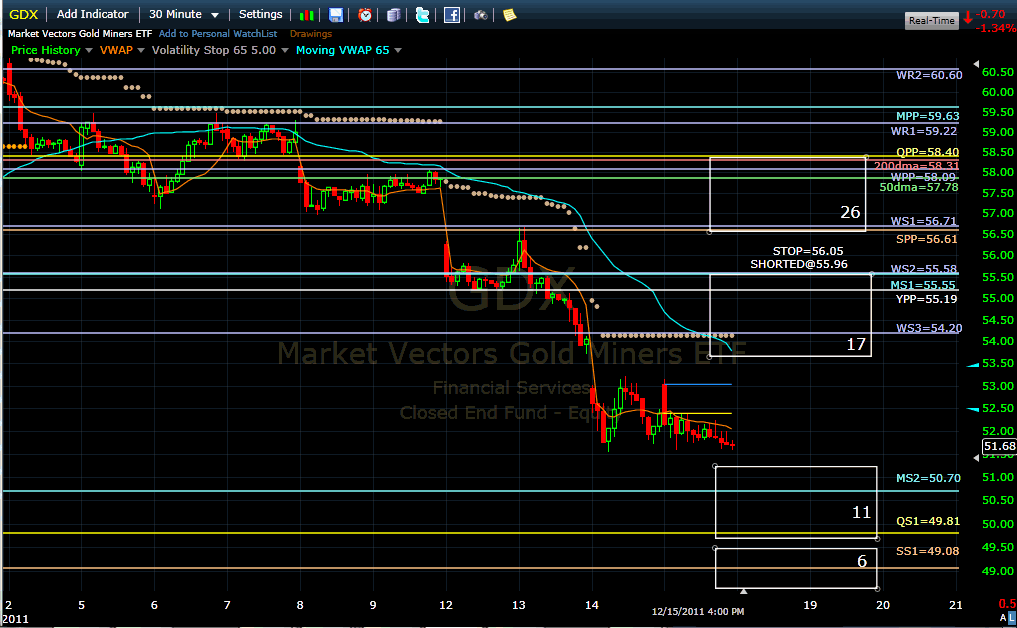Click the white triangle beside 60.50 on the price axis
Image resolution: width=1017 pixels, height=628 pixels.
pyautogui.click(x=976, y=64)
